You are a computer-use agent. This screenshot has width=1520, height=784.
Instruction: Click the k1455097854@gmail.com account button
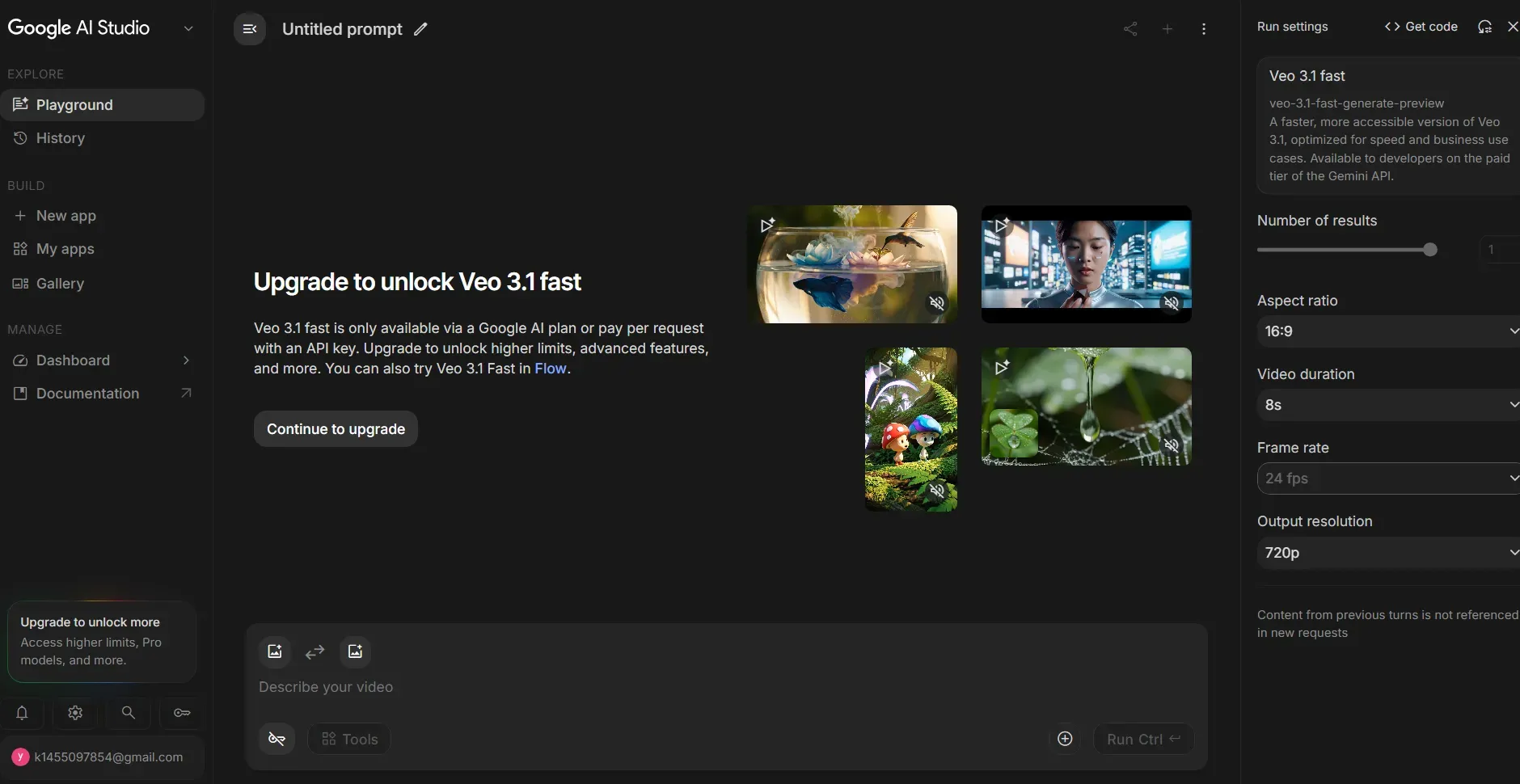pos(102,757)
